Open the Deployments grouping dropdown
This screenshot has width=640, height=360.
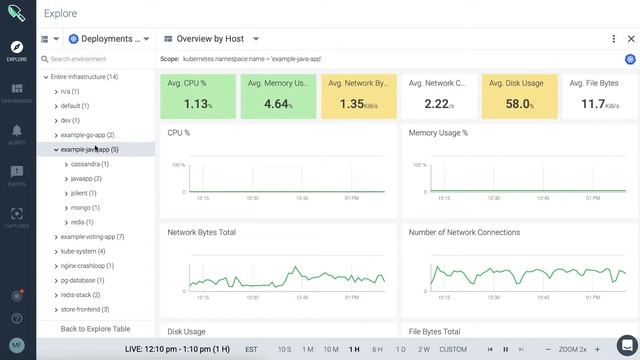(109, 39)
